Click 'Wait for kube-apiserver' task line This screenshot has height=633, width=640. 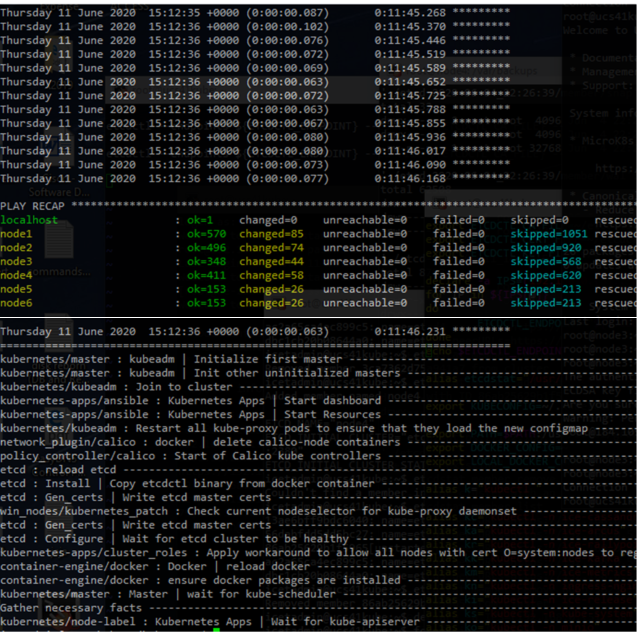pyautogui.click(x=318, y=622)
